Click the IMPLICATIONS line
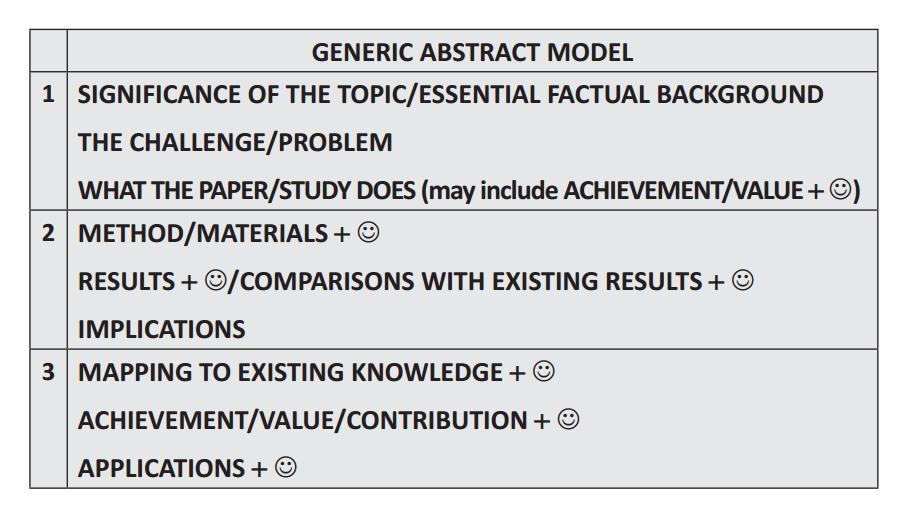 click(x=162, y=329)
